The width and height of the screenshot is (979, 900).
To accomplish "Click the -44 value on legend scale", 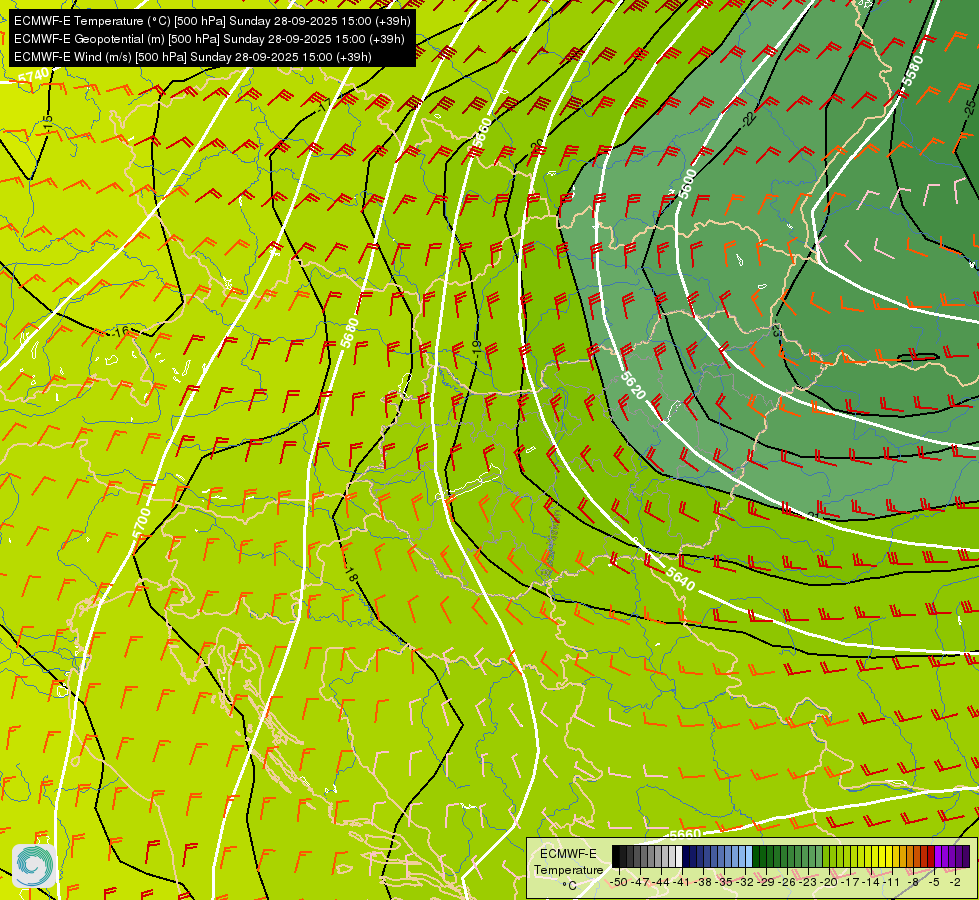I will pyautogui.click(x=661, y=882).
